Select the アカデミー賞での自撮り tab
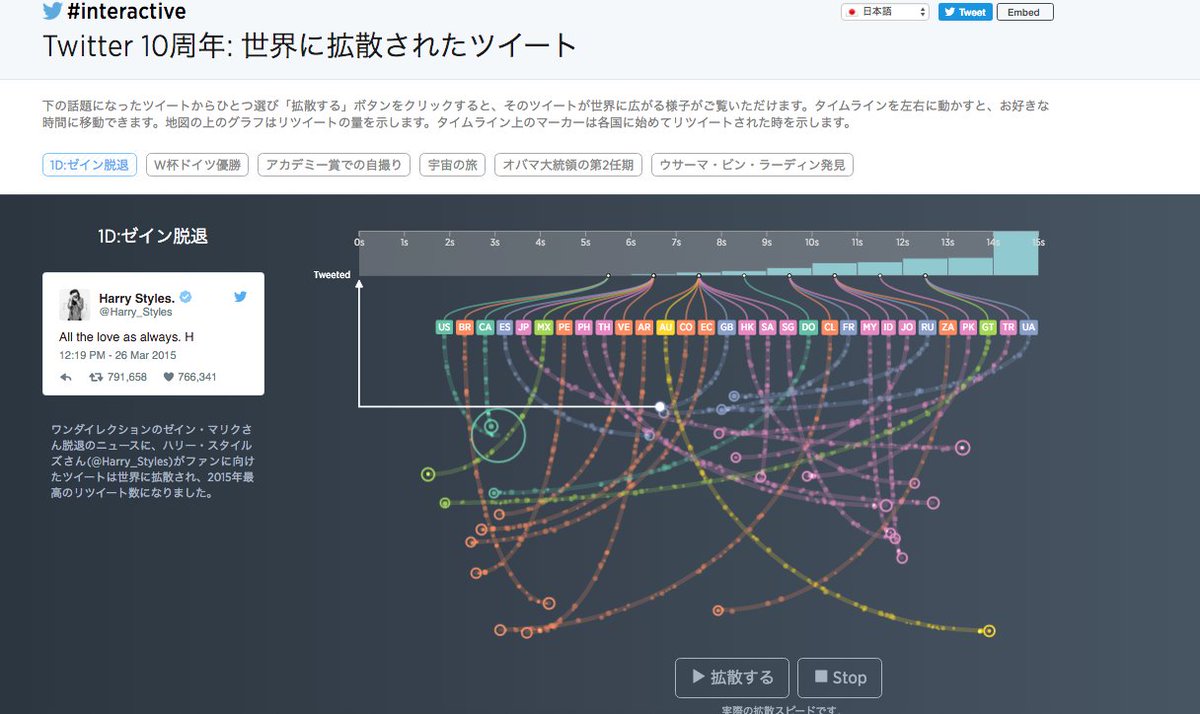Screen dimensions: 1200x714 [333, 165]
